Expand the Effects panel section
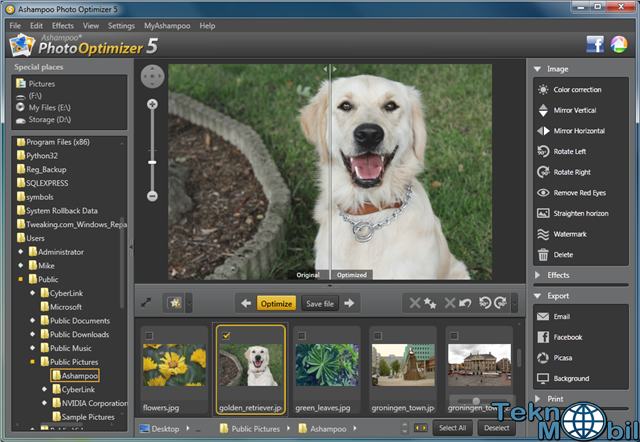Viewport: 640px width, 442px height. 537,275
